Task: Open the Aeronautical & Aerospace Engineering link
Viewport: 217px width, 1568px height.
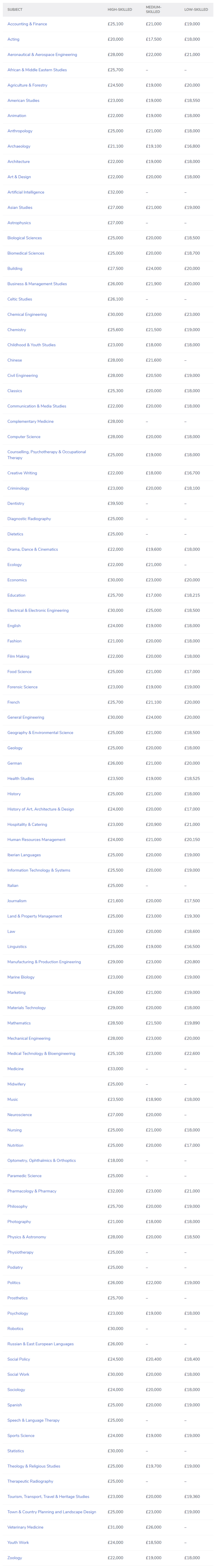Action: 42,55
